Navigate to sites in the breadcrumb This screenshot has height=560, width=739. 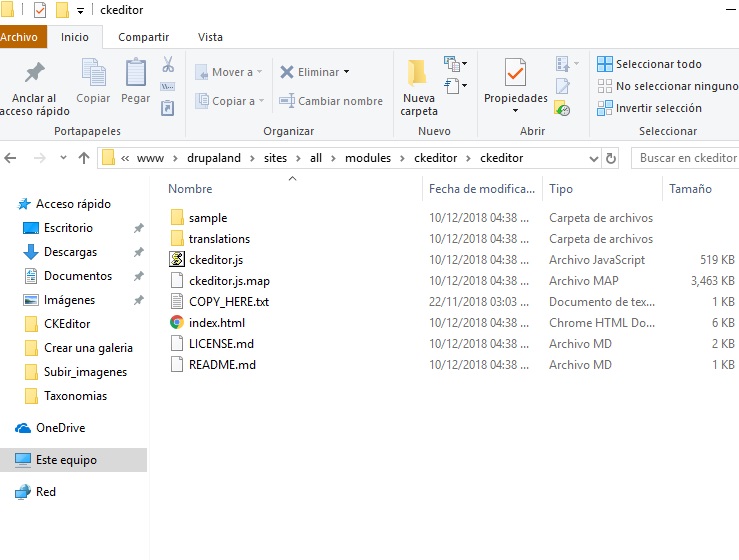pyautogui.click(x=275, y=158)
